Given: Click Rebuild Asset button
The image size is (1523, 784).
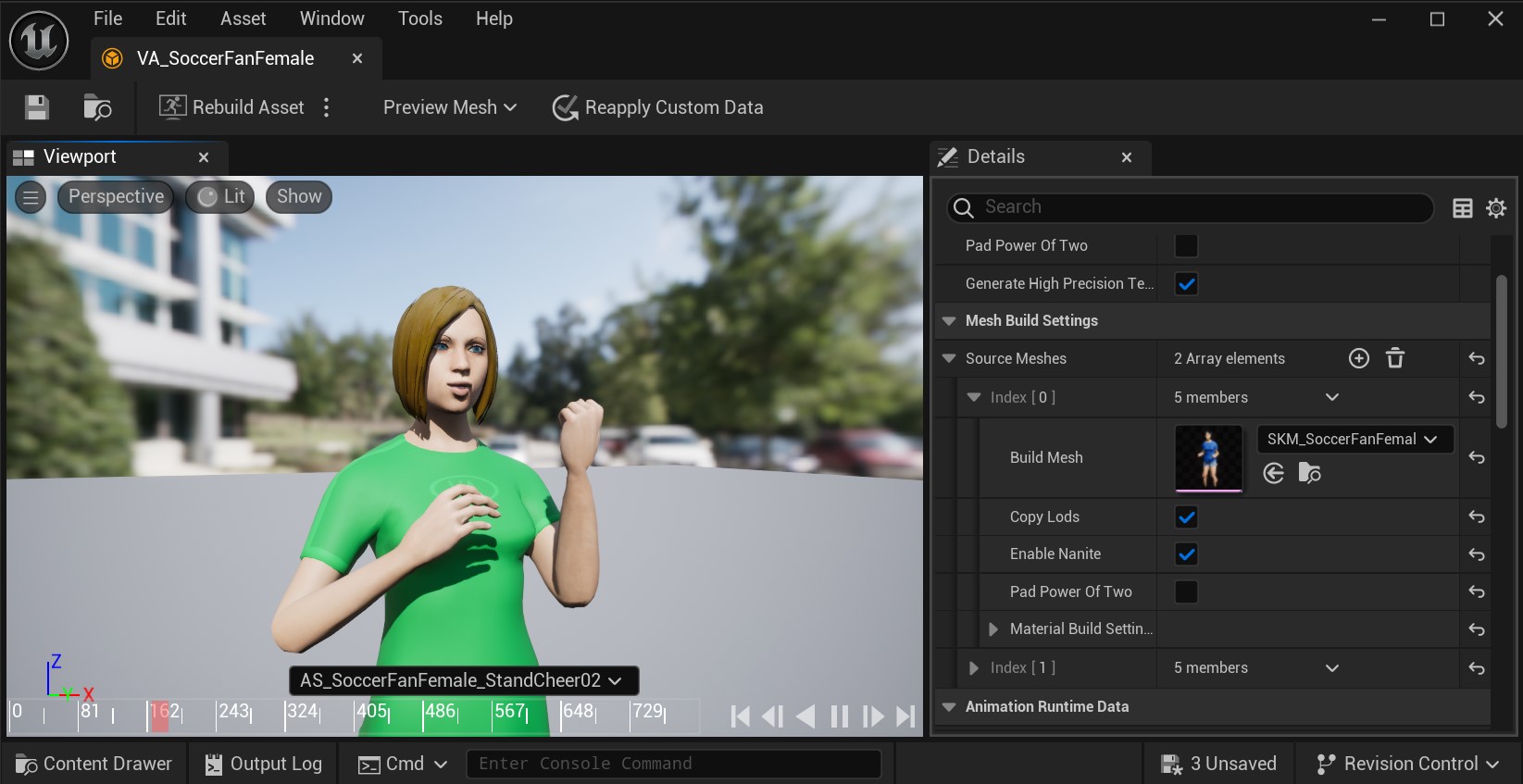Looking at the screenshot, I should [x=231, y=107].
